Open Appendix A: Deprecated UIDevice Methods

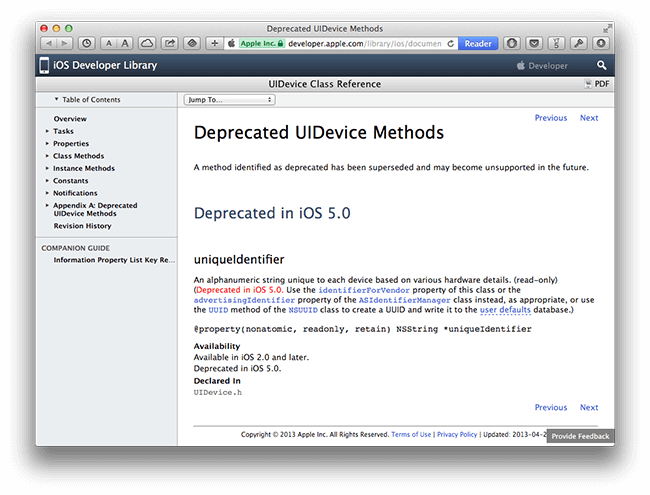[x=95, y=209]
